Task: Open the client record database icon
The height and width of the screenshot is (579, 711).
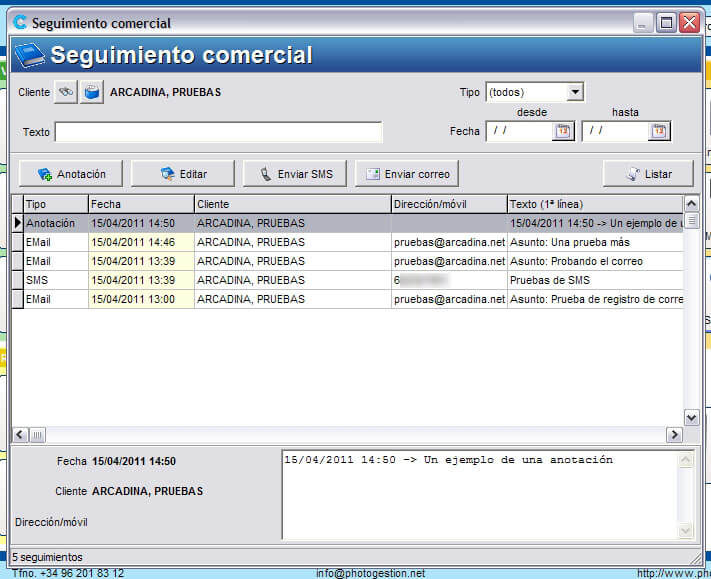Action: 92,92
